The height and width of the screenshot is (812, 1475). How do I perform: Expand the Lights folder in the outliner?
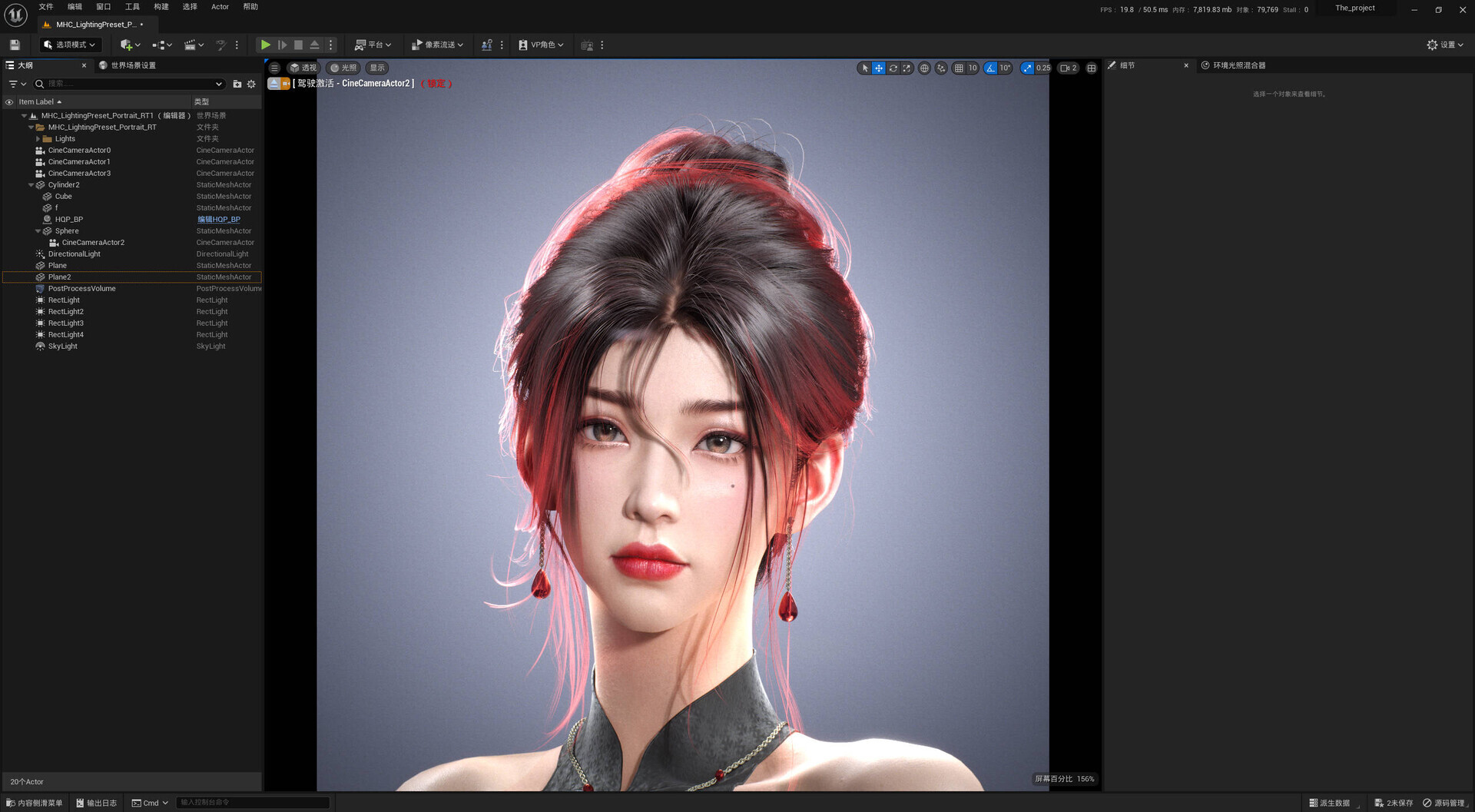coord(38,138)
